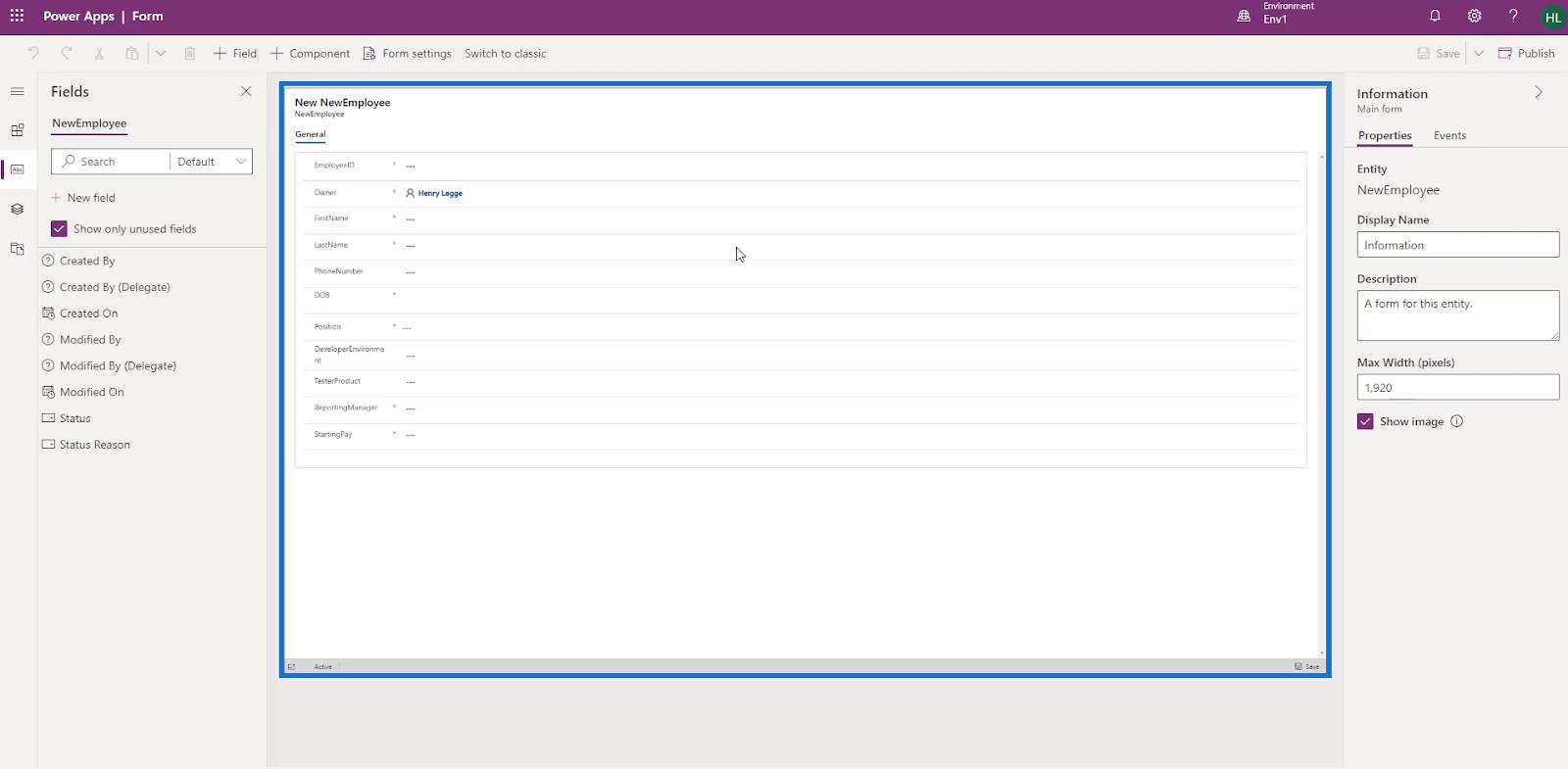The height and width of the screenshot is (769, 1568).
Task: Select the DOB form field
Action: coord(801,298)
